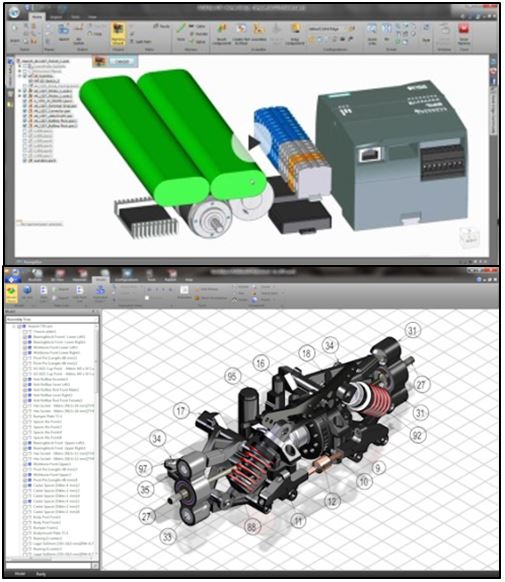Select balloon number 92
The height and width of the screenshot is (582, 505).
point(417,435)
